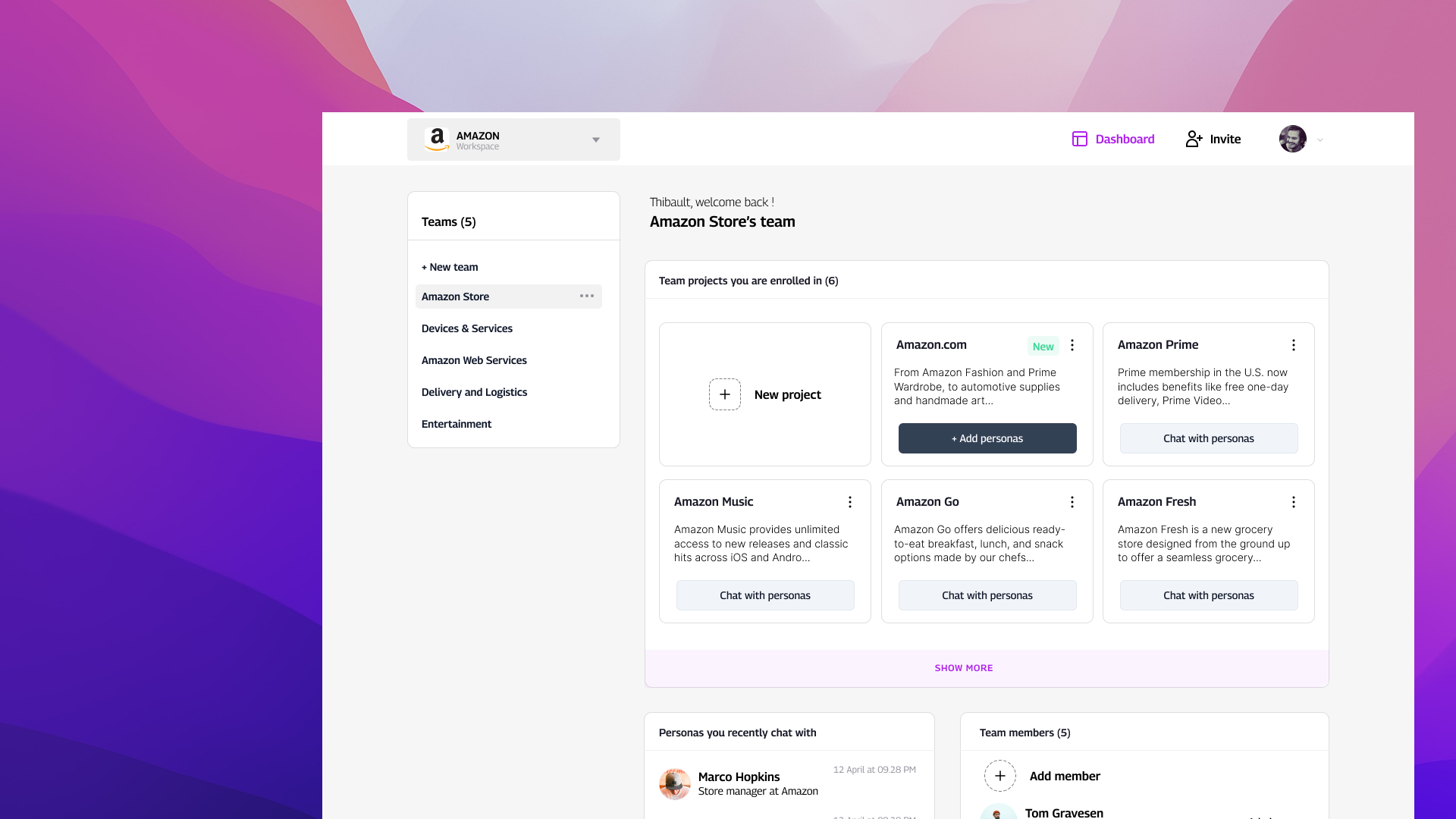Chat with personas for Amazon Prime
Screen dimensions: 1456x819
[x=1209, y=438]
